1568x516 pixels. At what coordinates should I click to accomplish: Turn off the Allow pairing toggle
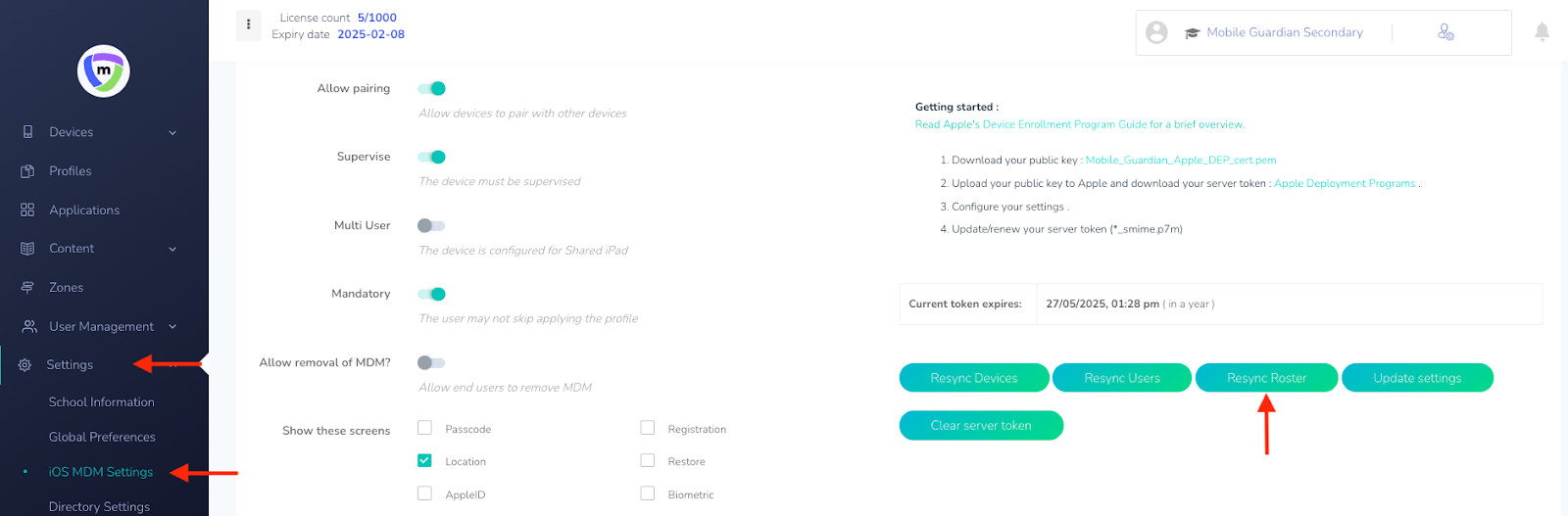431,88
